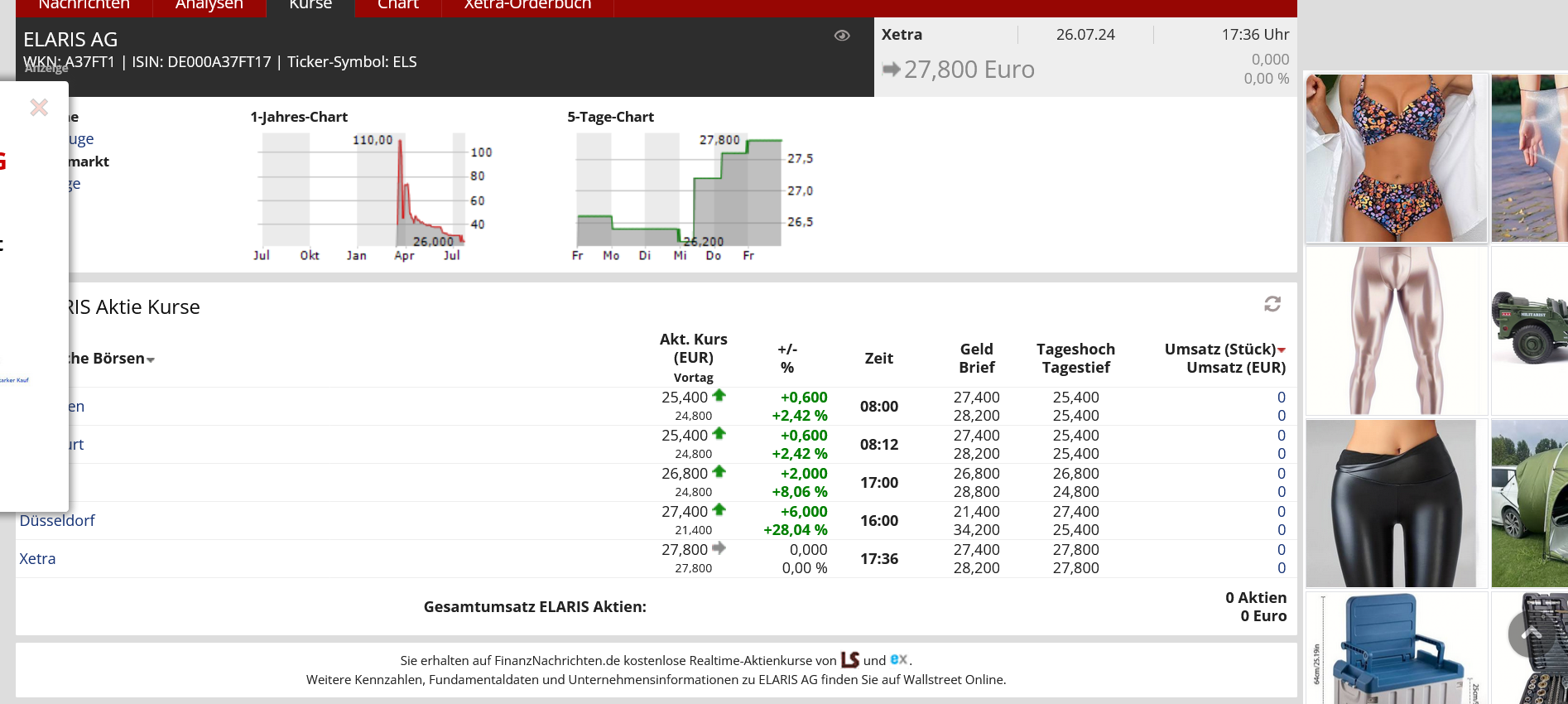Go to the Analysen tab
The image size is (1568, 704).
(x=209, y=6)
